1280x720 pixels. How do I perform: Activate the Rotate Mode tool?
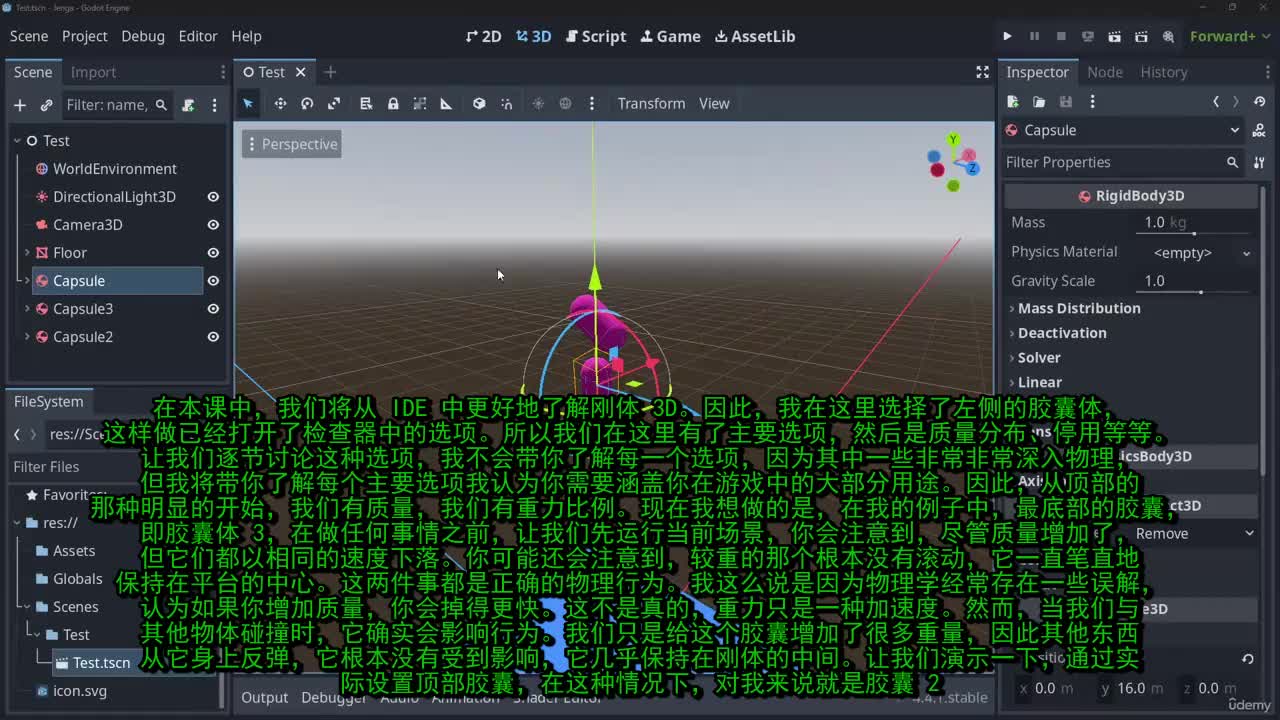point(307,103)
